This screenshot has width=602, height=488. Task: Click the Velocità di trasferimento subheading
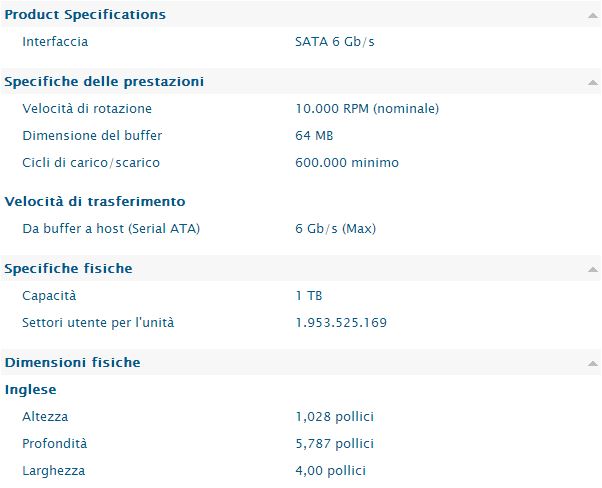95,202
